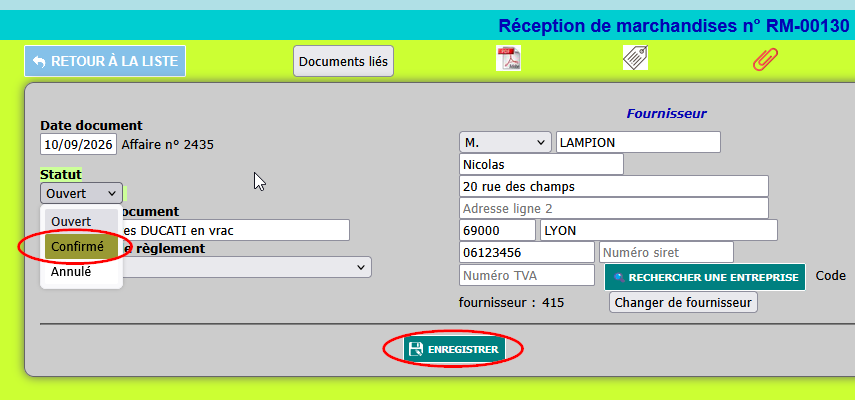Click the back arrow icon in Retour à la liste
This screenshot has height=400, width=855.
(x=40, y=62)
